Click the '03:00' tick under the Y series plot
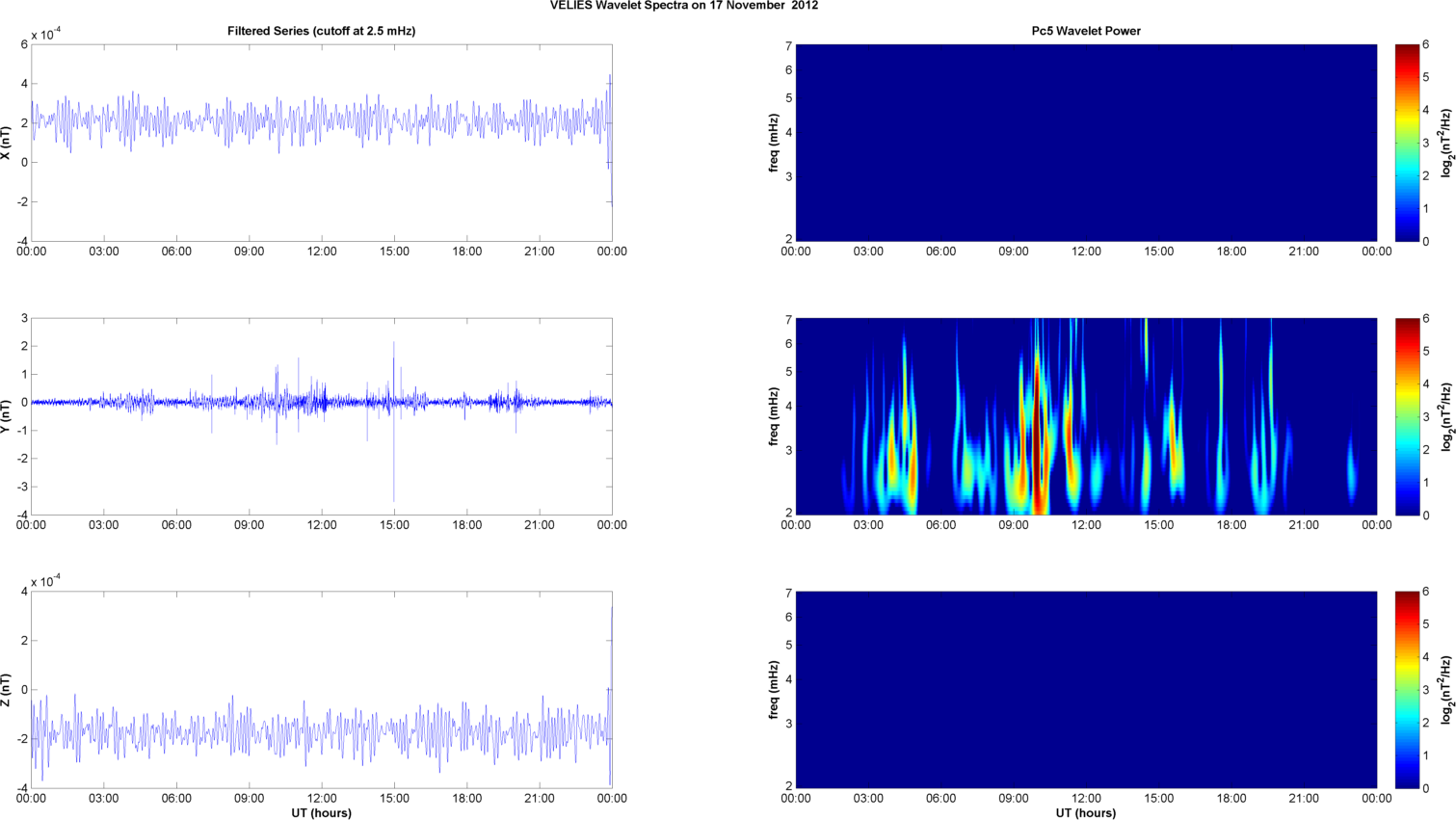The image size is (1456, 820). [x=104, y=525]
